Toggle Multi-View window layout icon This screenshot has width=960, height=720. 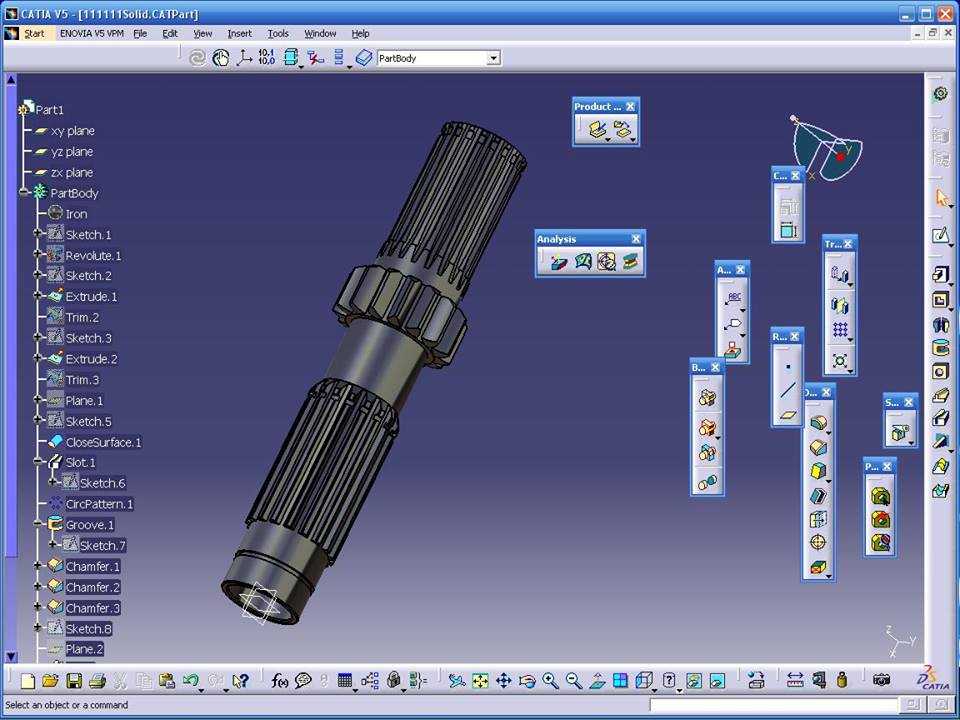tap(620, 681)
